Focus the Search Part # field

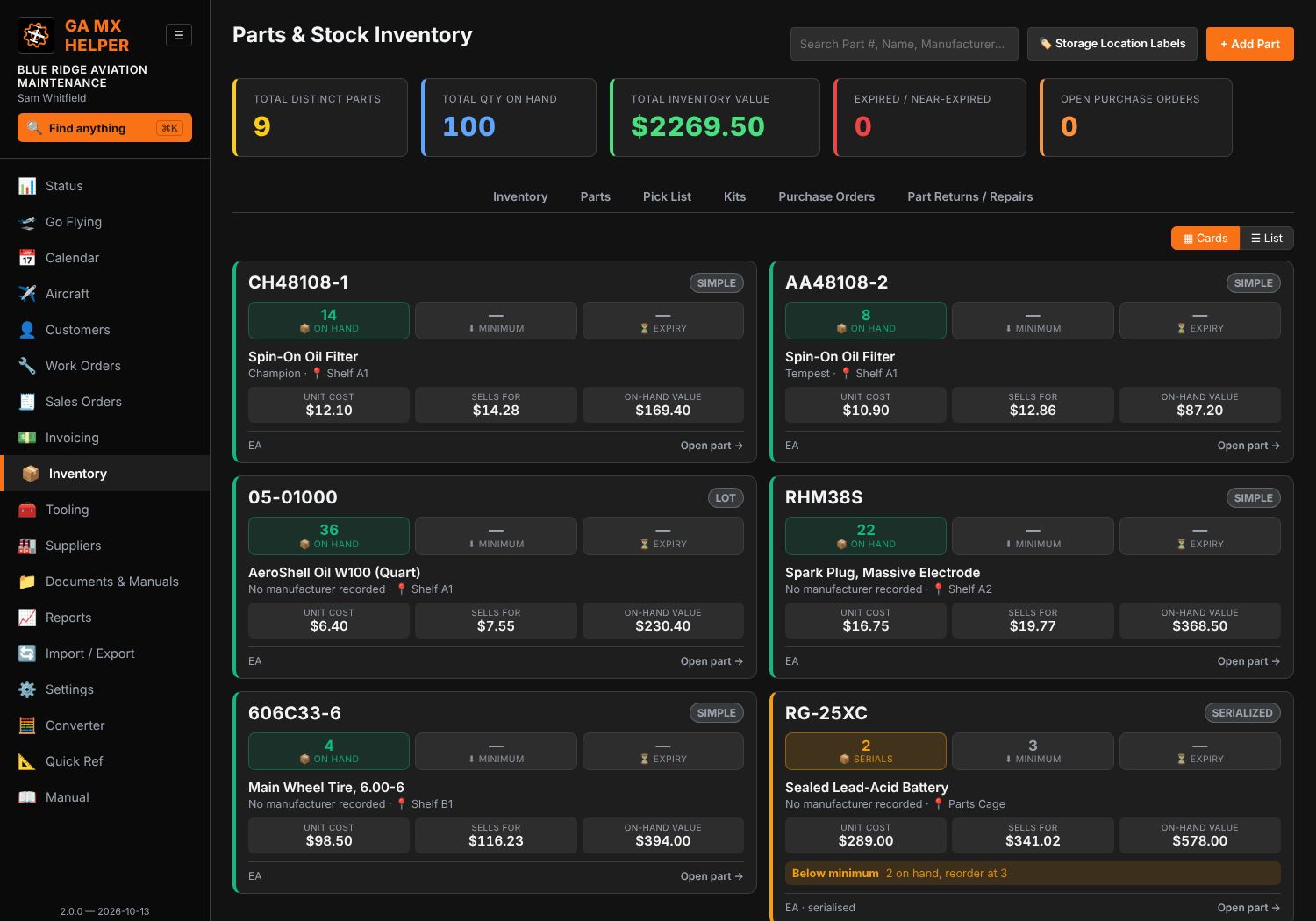click(905, 44)
